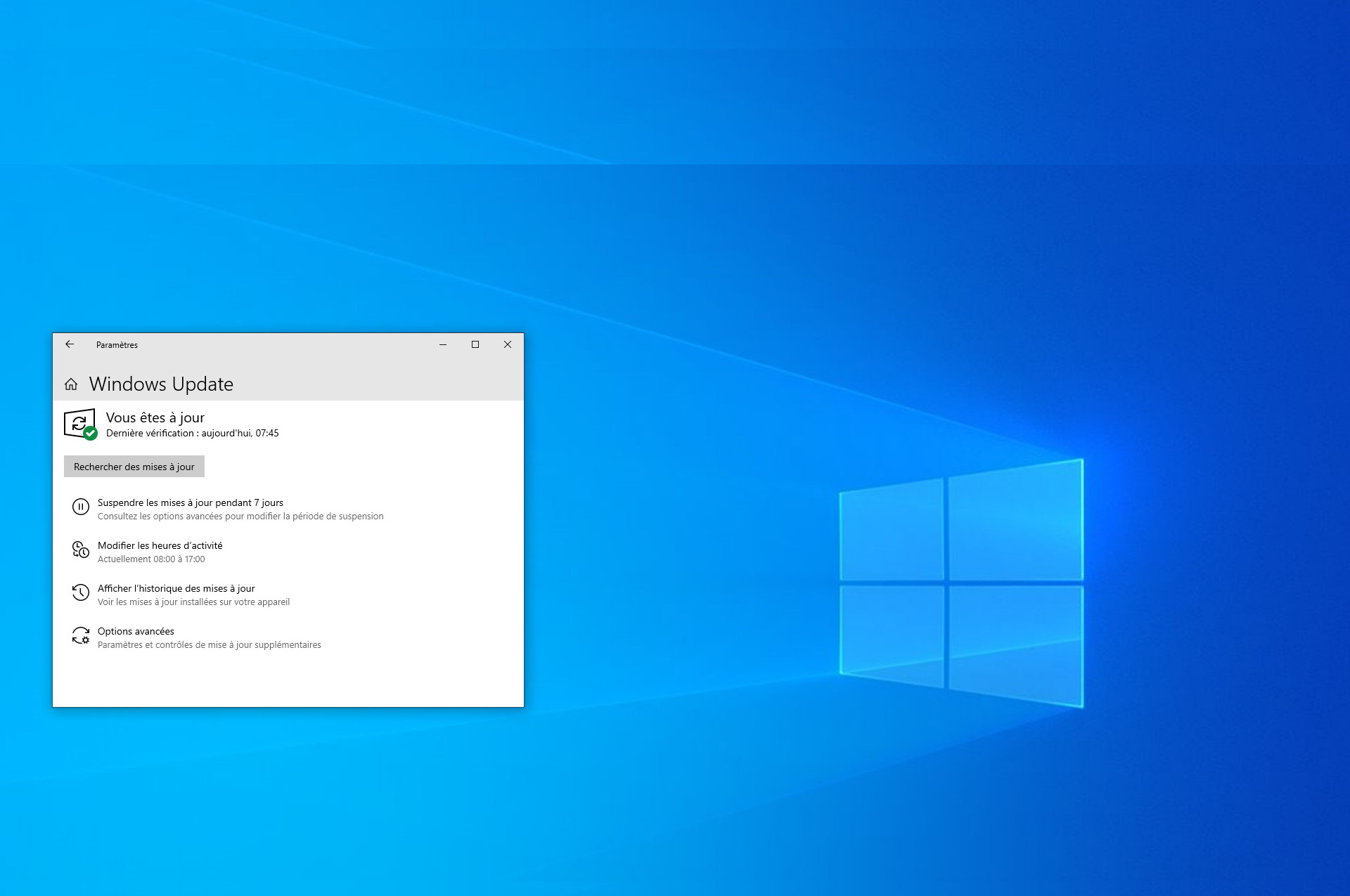The height and width of the screenshot is (896, 1350).
Task: Open Settings home via house icon
Action: tap(71, 384)
